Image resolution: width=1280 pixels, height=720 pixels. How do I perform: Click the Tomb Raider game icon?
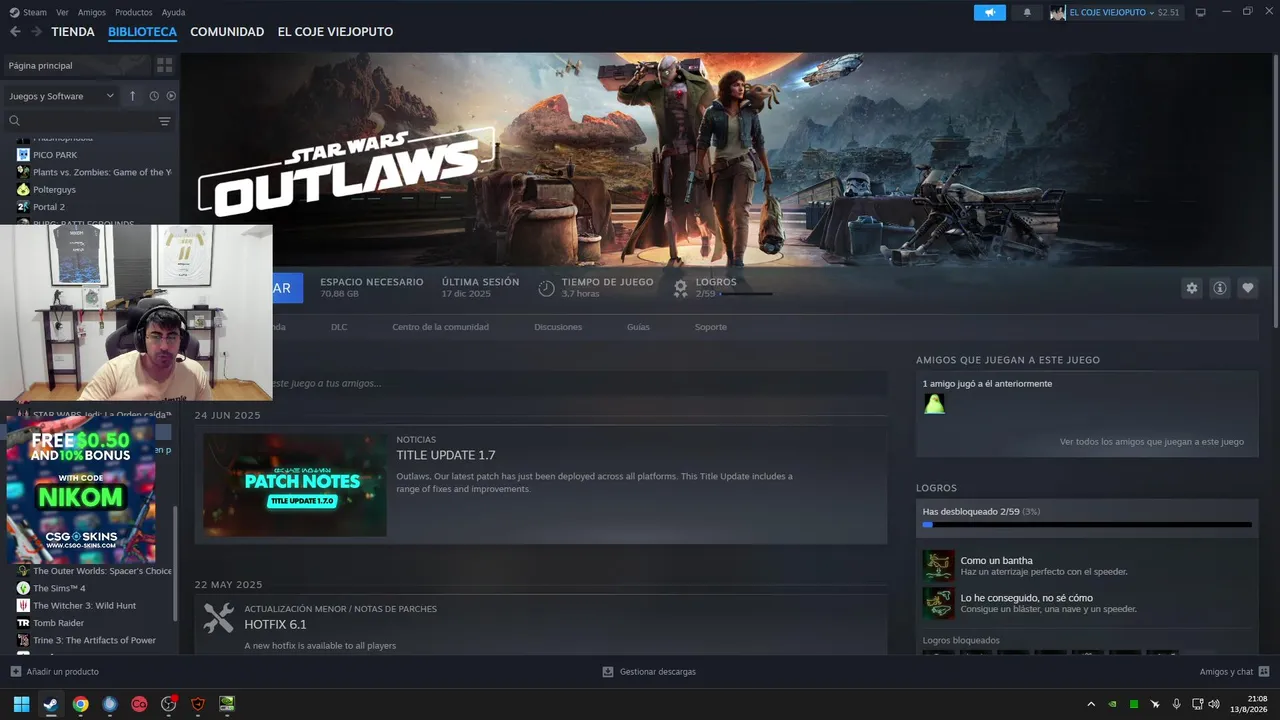point(23,623)
